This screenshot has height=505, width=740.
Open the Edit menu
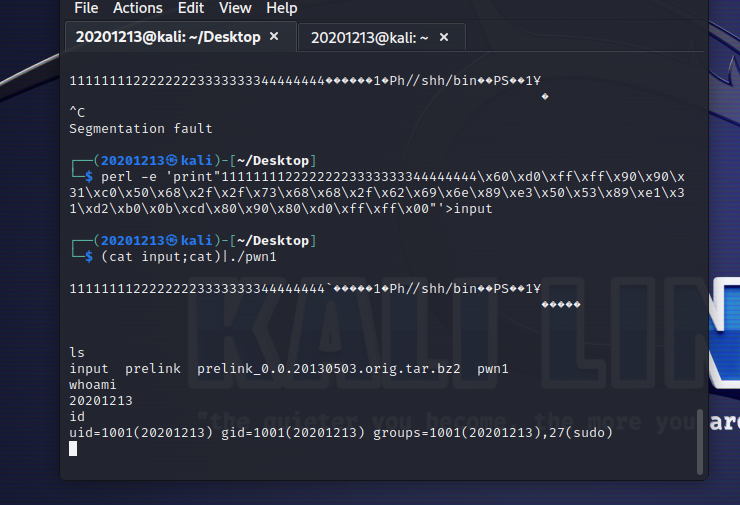point(191,8)
